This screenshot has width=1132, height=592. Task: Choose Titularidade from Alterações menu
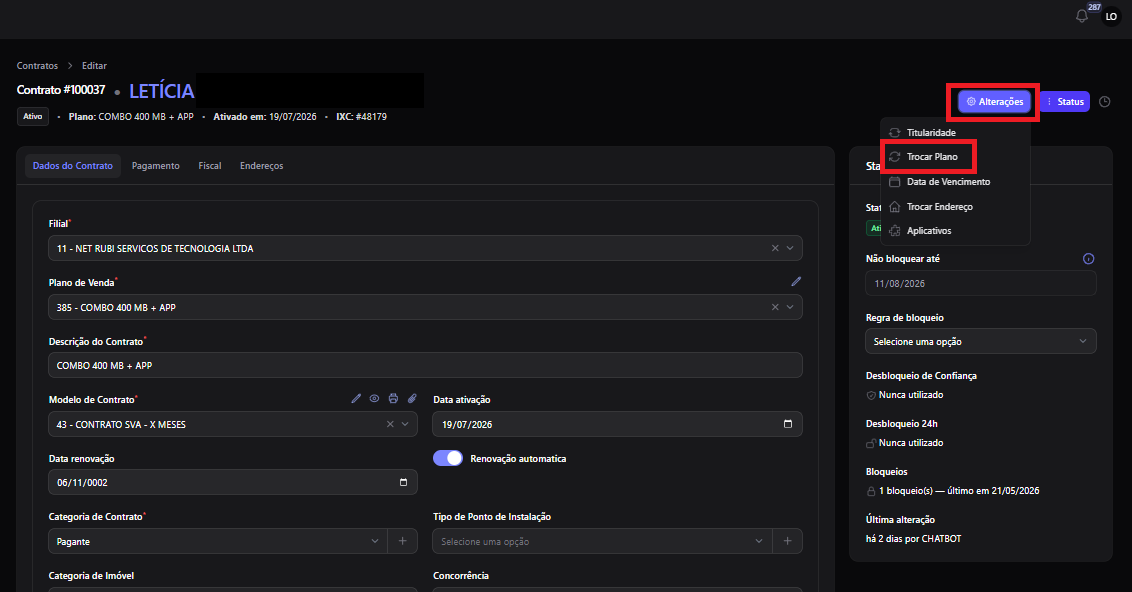[954, 132]
